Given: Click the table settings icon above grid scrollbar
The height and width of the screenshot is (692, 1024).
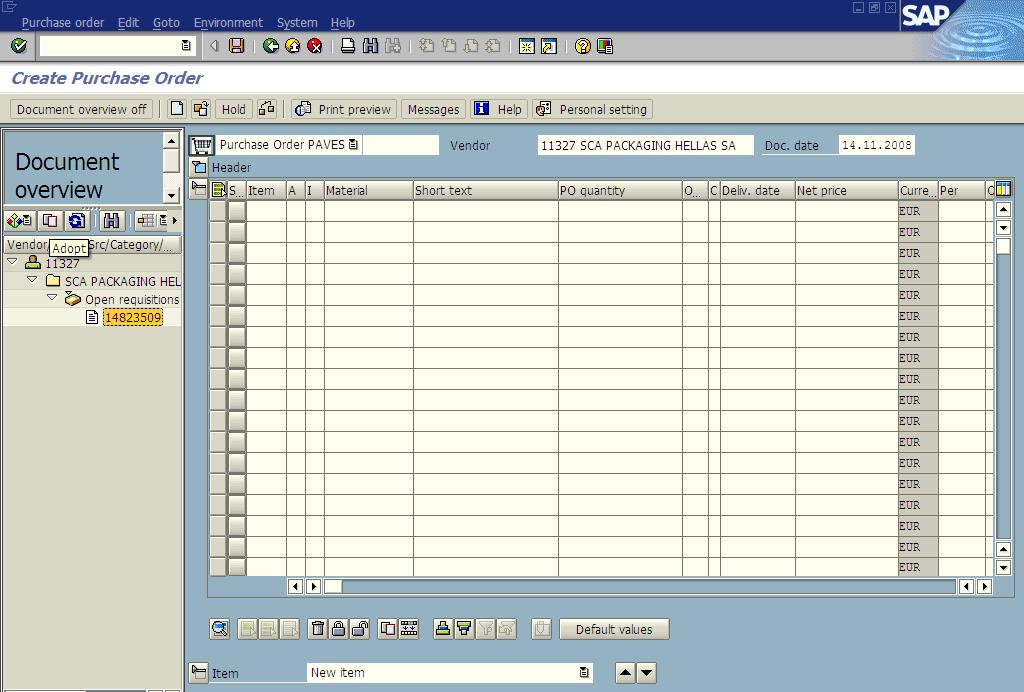Looking at the screenshot, I should pos(1003,189).
